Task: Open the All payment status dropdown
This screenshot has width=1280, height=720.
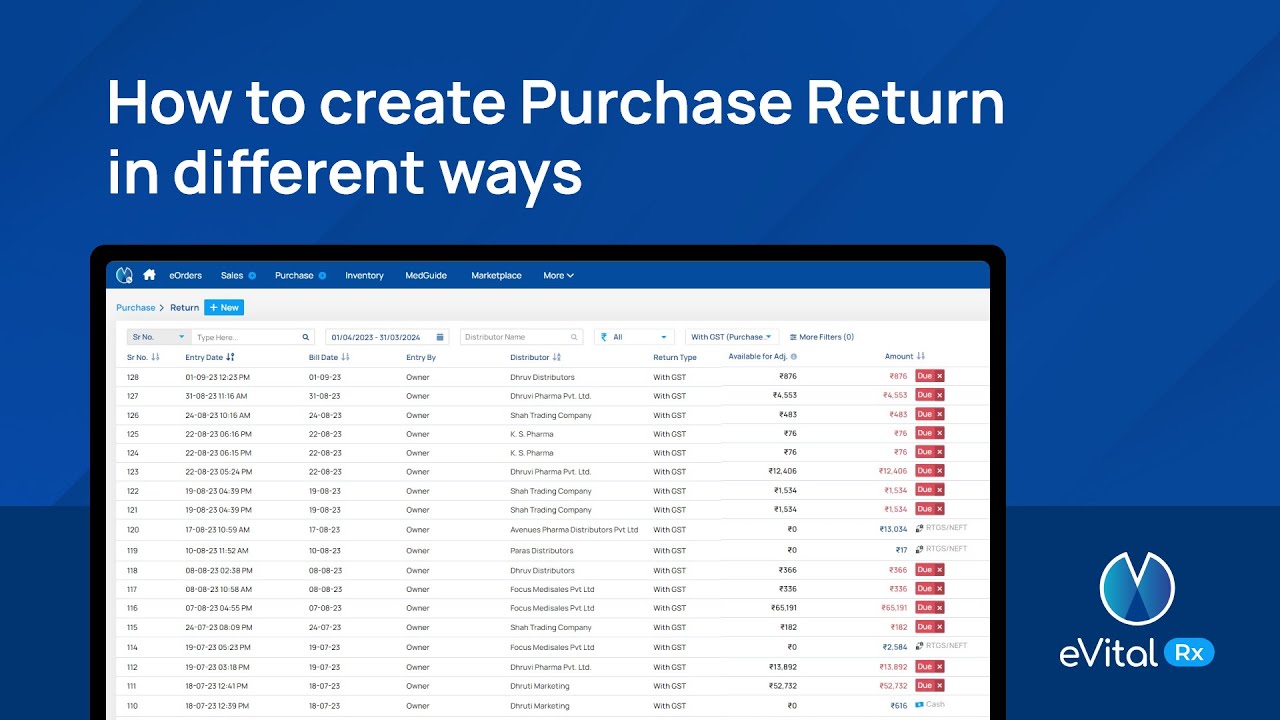Action: (x=634, y=337)
